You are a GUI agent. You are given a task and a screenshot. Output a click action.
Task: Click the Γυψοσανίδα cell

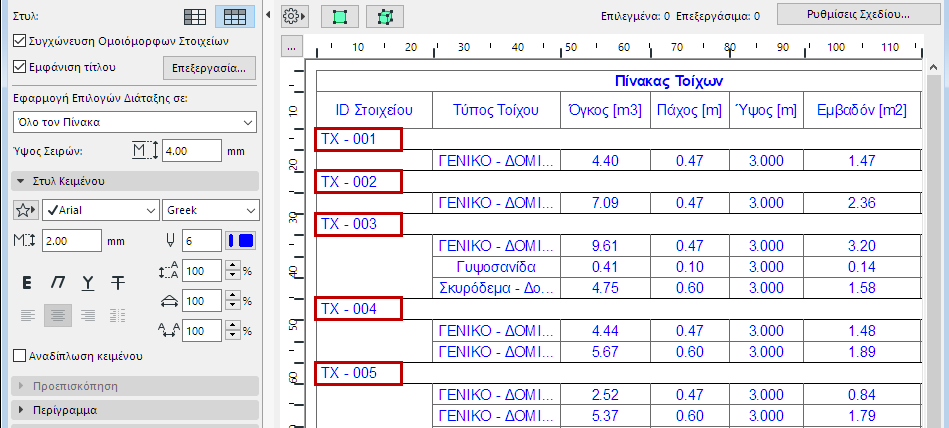coord(496,267)
